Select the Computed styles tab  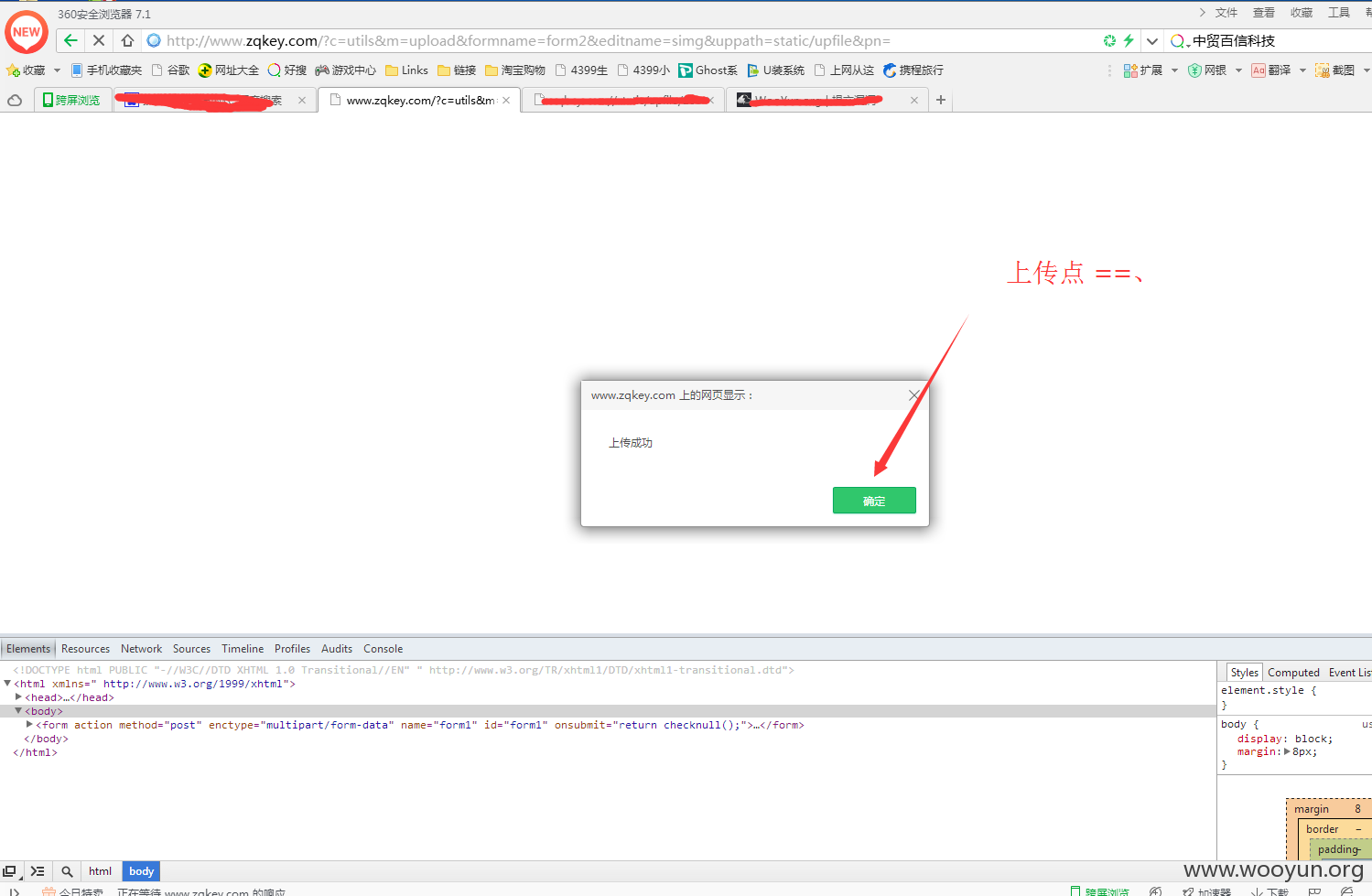1293,673
